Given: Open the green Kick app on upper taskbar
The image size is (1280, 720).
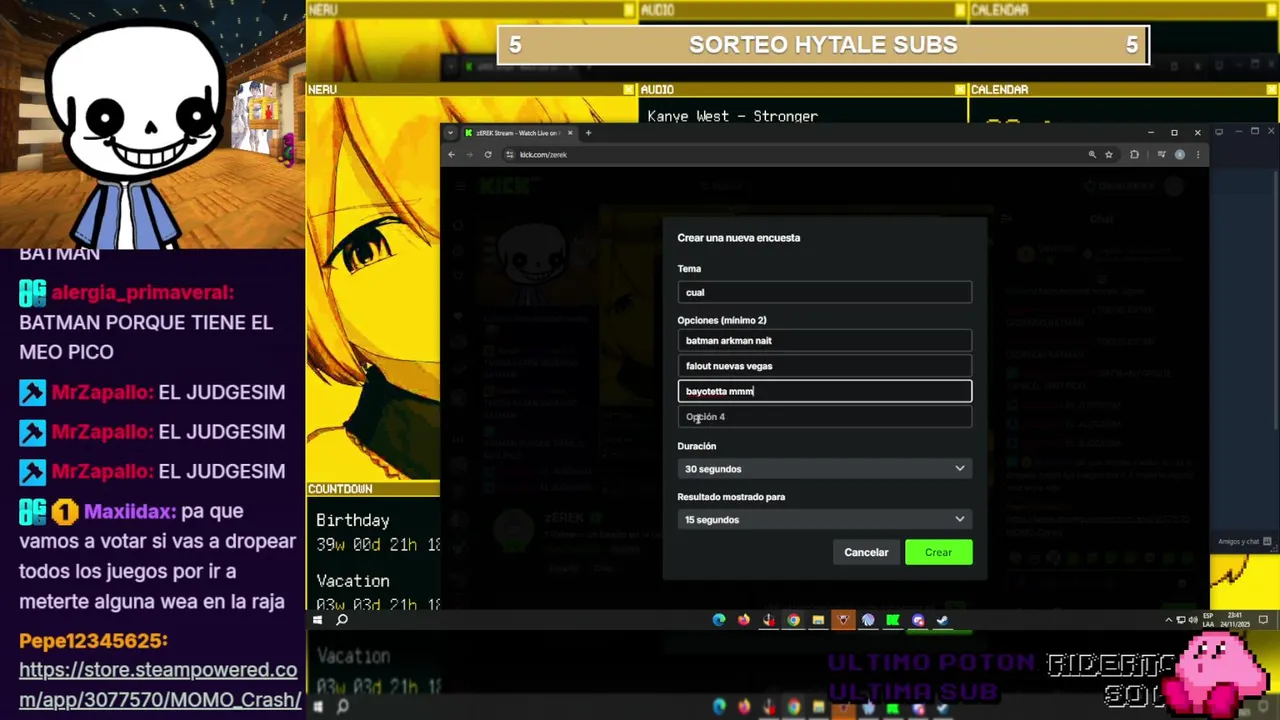Looking at the screenshot, I should 893,620.
